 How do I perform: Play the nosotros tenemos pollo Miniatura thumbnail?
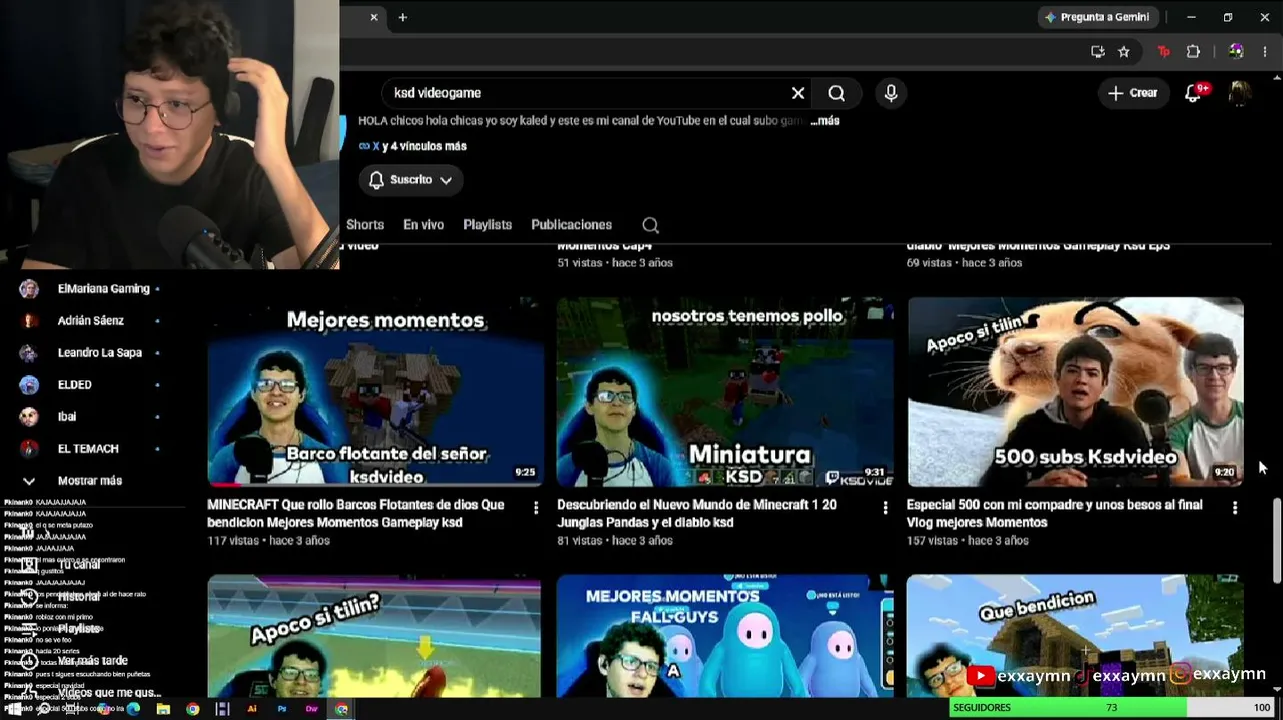pyautogui.click(x=725, y=392)
